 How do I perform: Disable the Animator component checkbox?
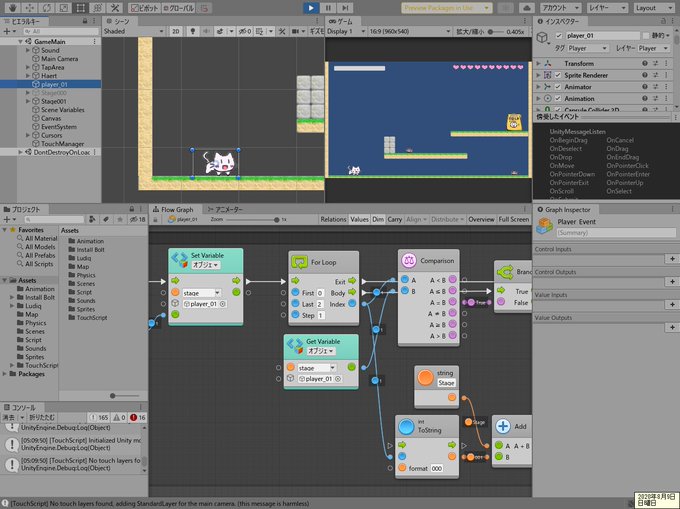558,87
